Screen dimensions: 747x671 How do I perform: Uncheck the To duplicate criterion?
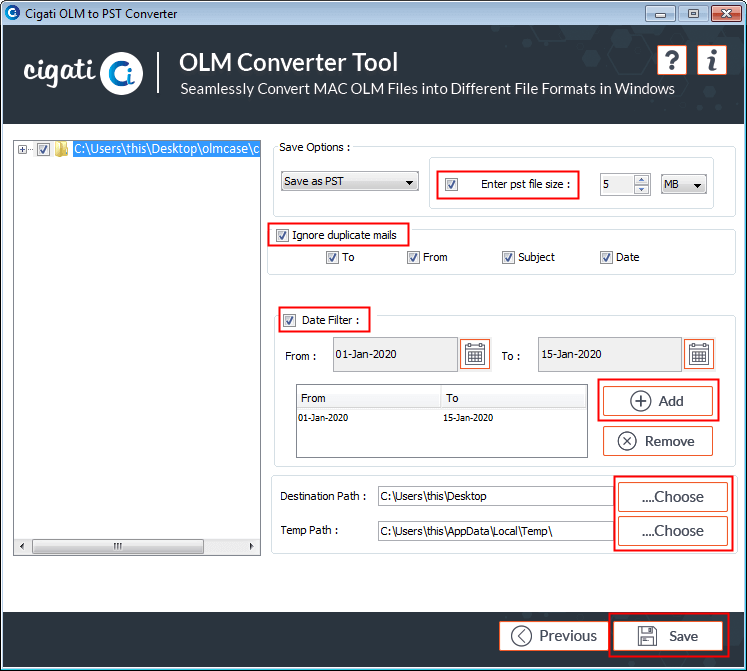point(332,257)
